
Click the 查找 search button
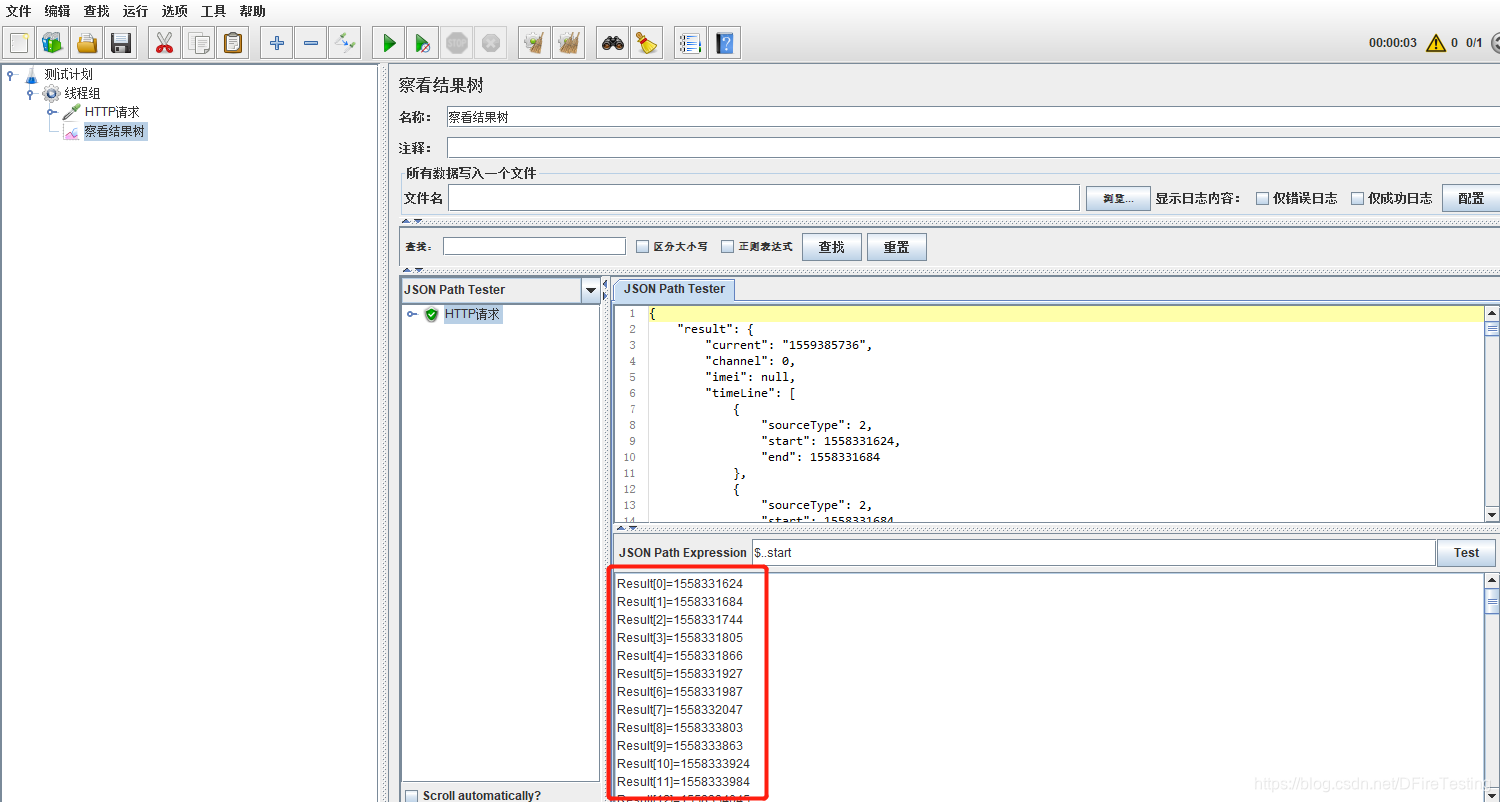(832, 247)
